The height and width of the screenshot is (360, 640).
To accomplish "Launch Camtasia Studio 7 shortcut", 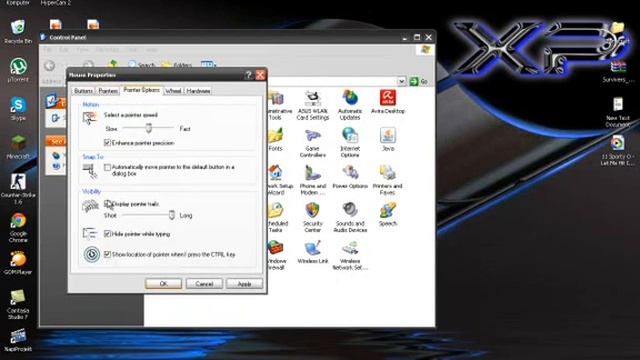I will pyautogui.click(x=18, y=304).
